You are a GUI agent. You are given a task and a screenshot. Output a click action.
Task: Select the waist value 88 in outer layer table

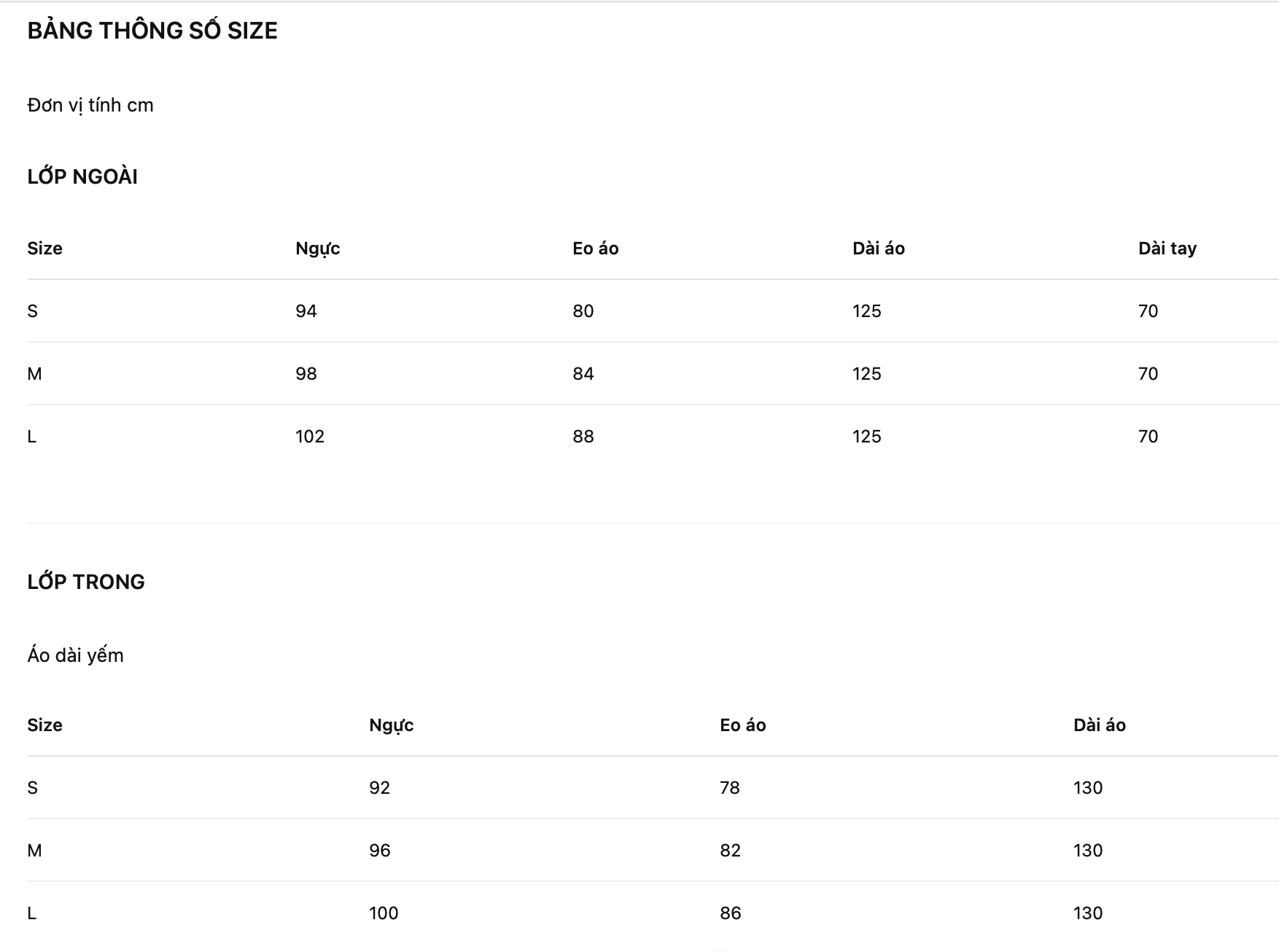pyautogui.click(x=583, y=437)
